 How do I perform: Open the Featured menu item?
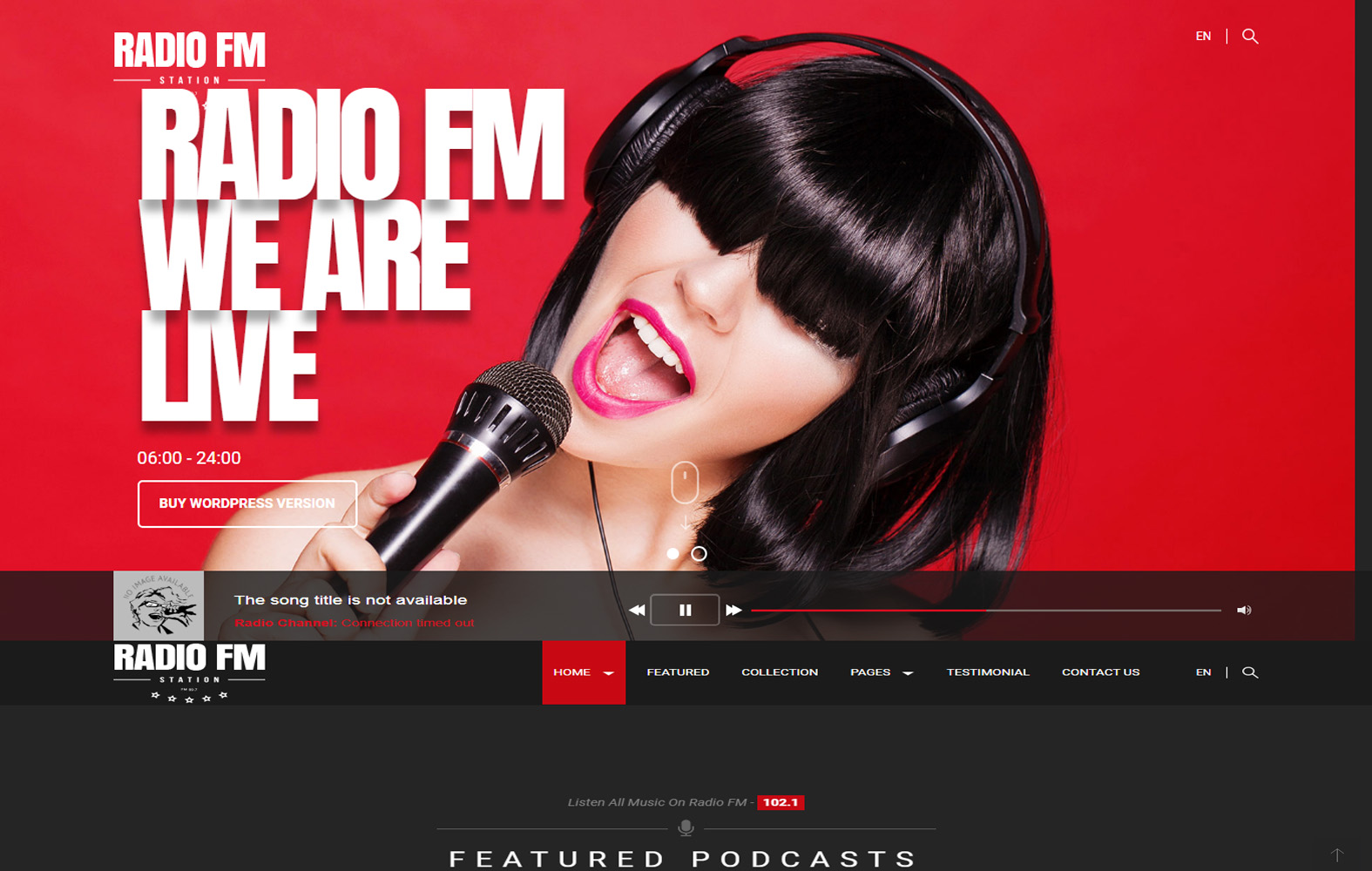(x=678, y=672)
